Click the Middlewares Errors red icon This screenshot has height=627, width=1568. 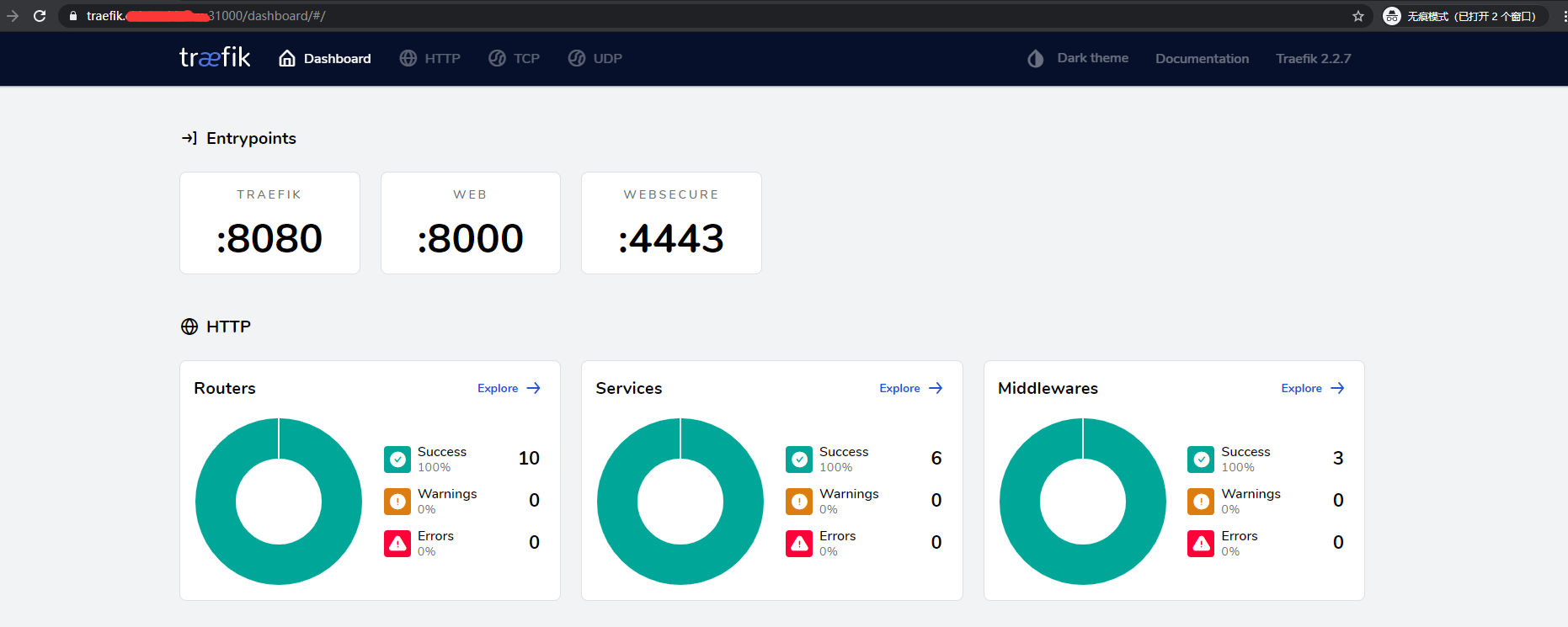click(1201, 544)
